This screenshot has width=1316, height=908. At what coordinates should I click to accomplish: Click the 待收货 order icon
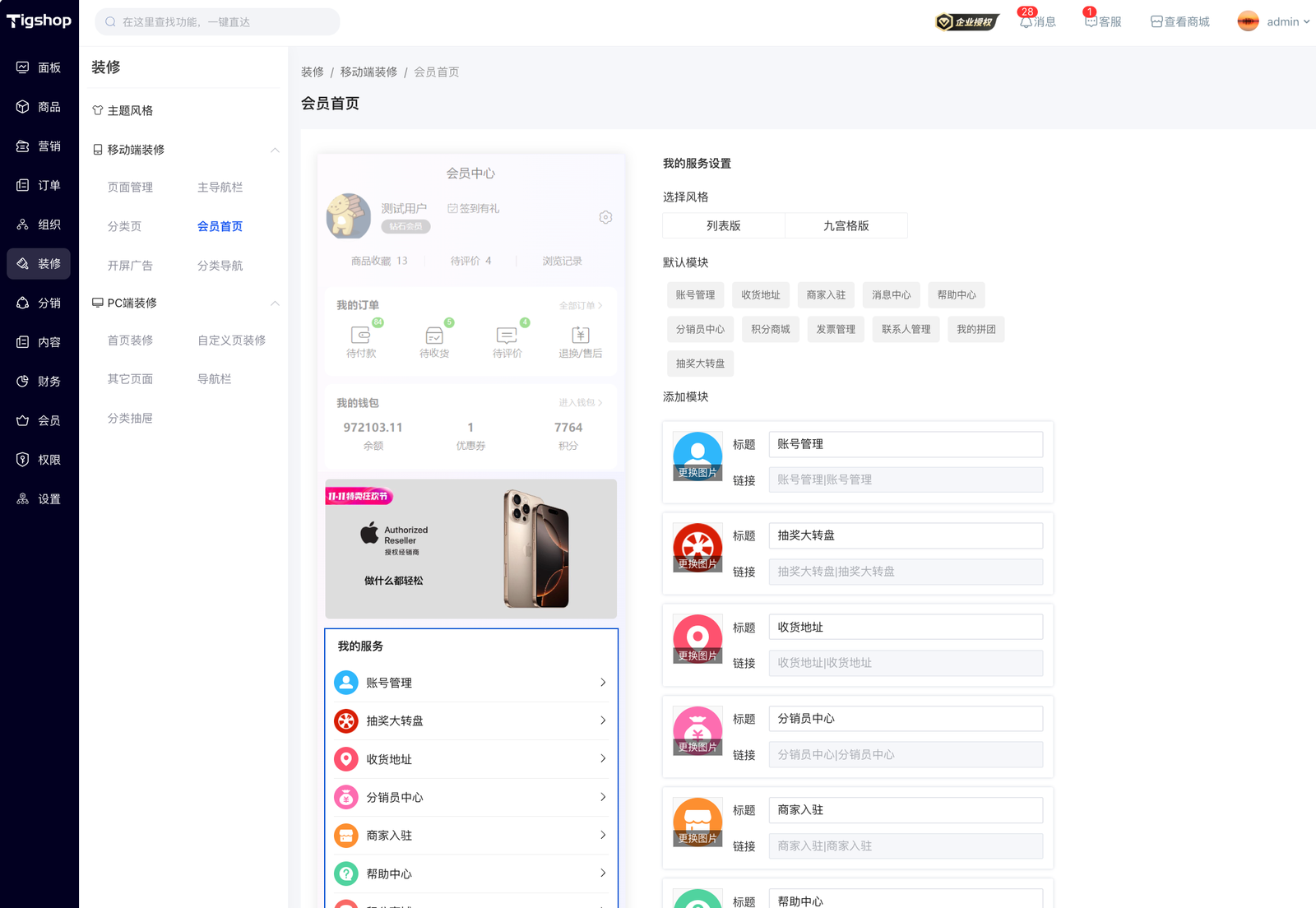click(433, 335)
